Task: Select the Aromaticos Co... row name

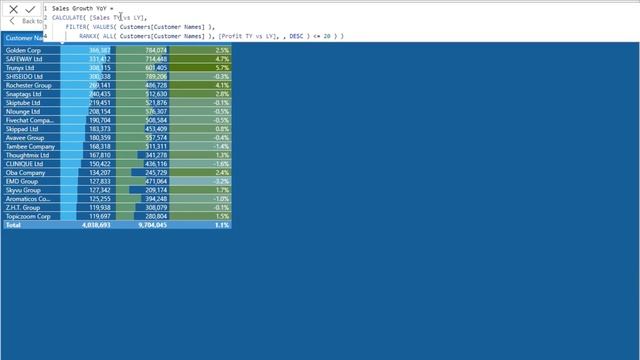Action: 28,199
